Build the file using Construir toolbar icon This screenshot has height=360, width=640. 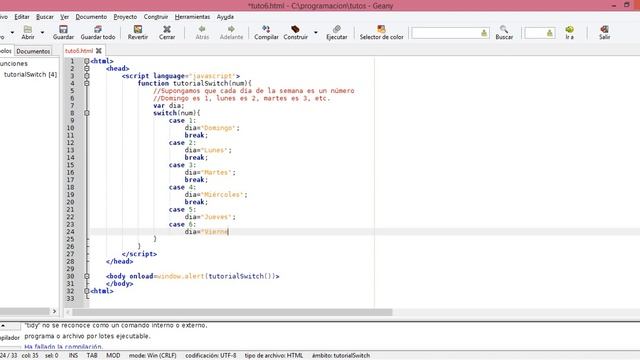[296, 32]
